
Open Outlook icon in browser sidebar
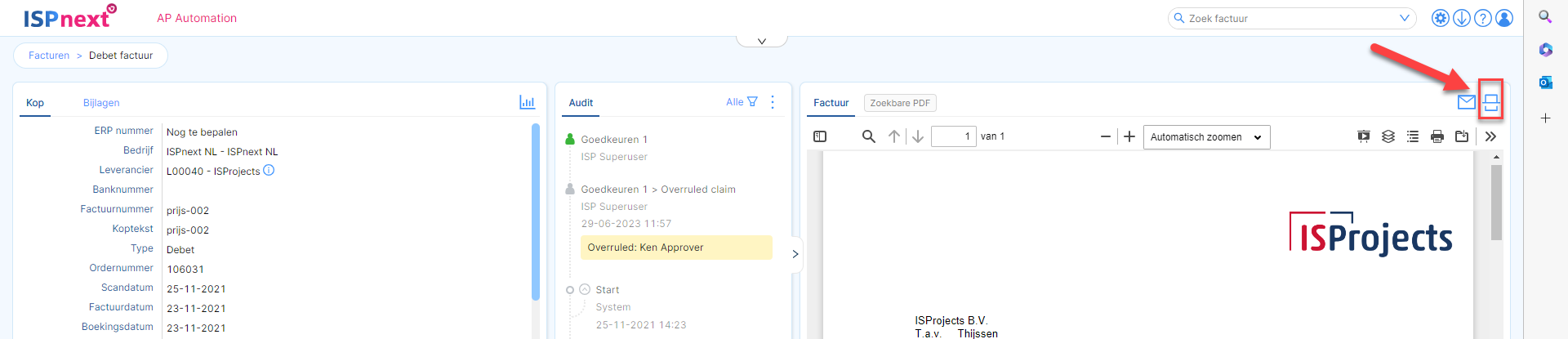coord(1545,83)
